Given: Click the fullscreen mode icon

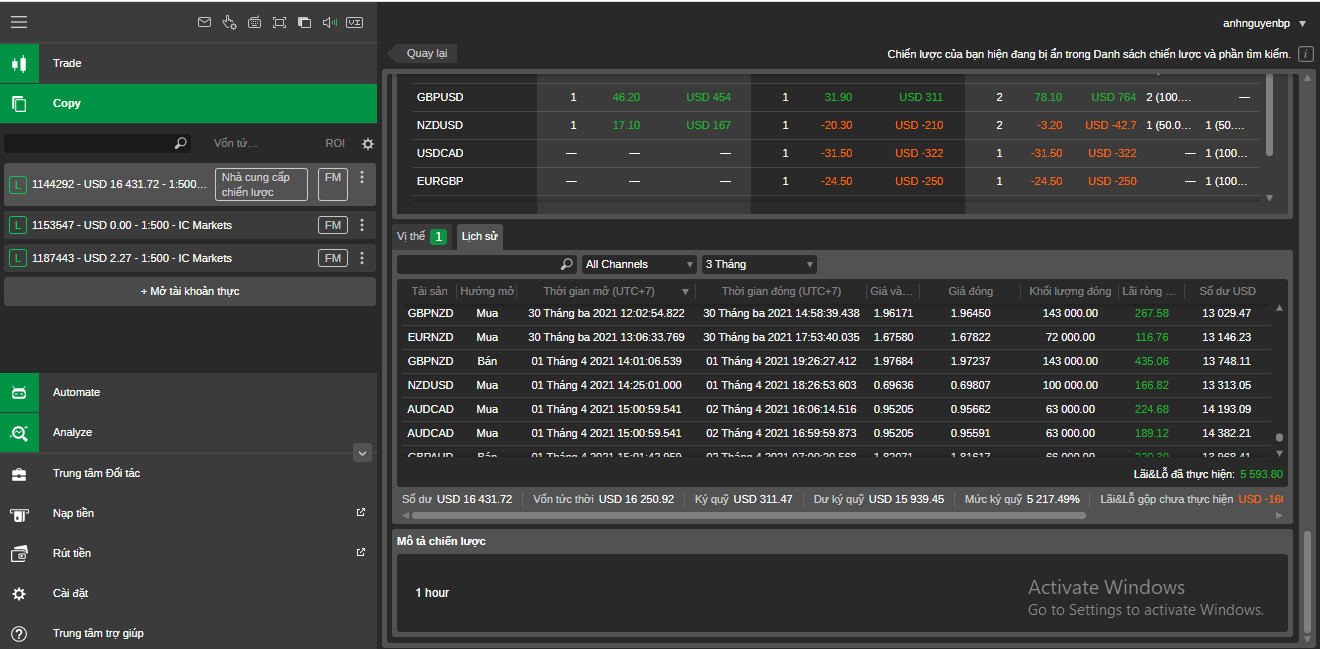Looking at the screenshot, I should coord(279,22).
